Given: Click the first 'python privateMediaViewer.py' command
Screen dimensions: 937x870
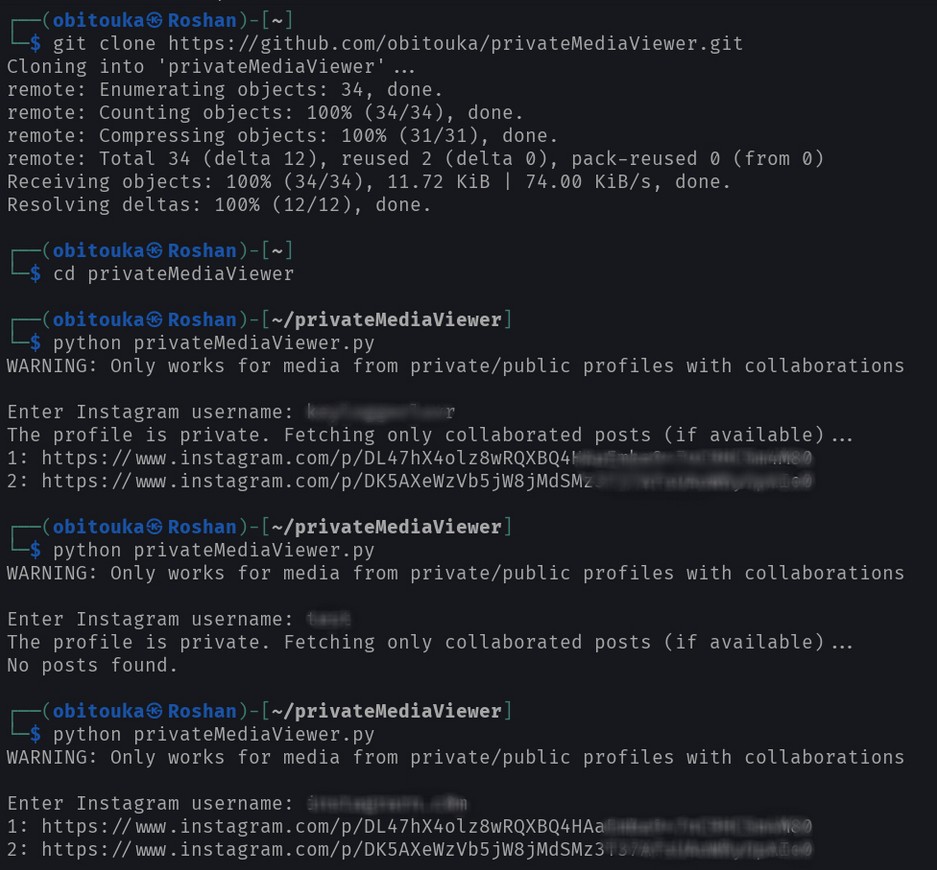Looking at the screenshot, I should [213, 343].
